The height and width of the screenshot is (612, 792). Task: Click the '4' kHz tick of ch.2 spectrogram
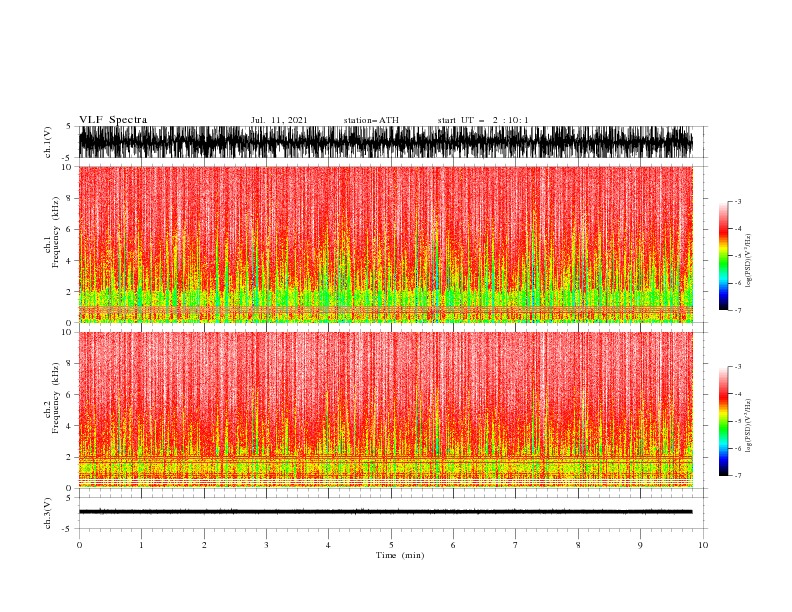click(x=70, y=426)
